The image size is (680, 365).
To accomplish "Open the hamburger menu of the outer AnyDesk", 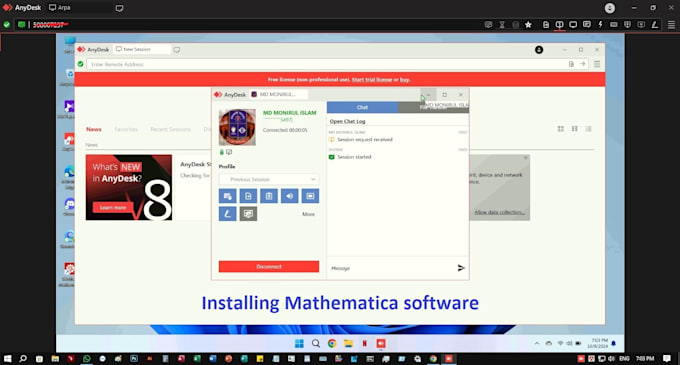I will tap(671, 25).
